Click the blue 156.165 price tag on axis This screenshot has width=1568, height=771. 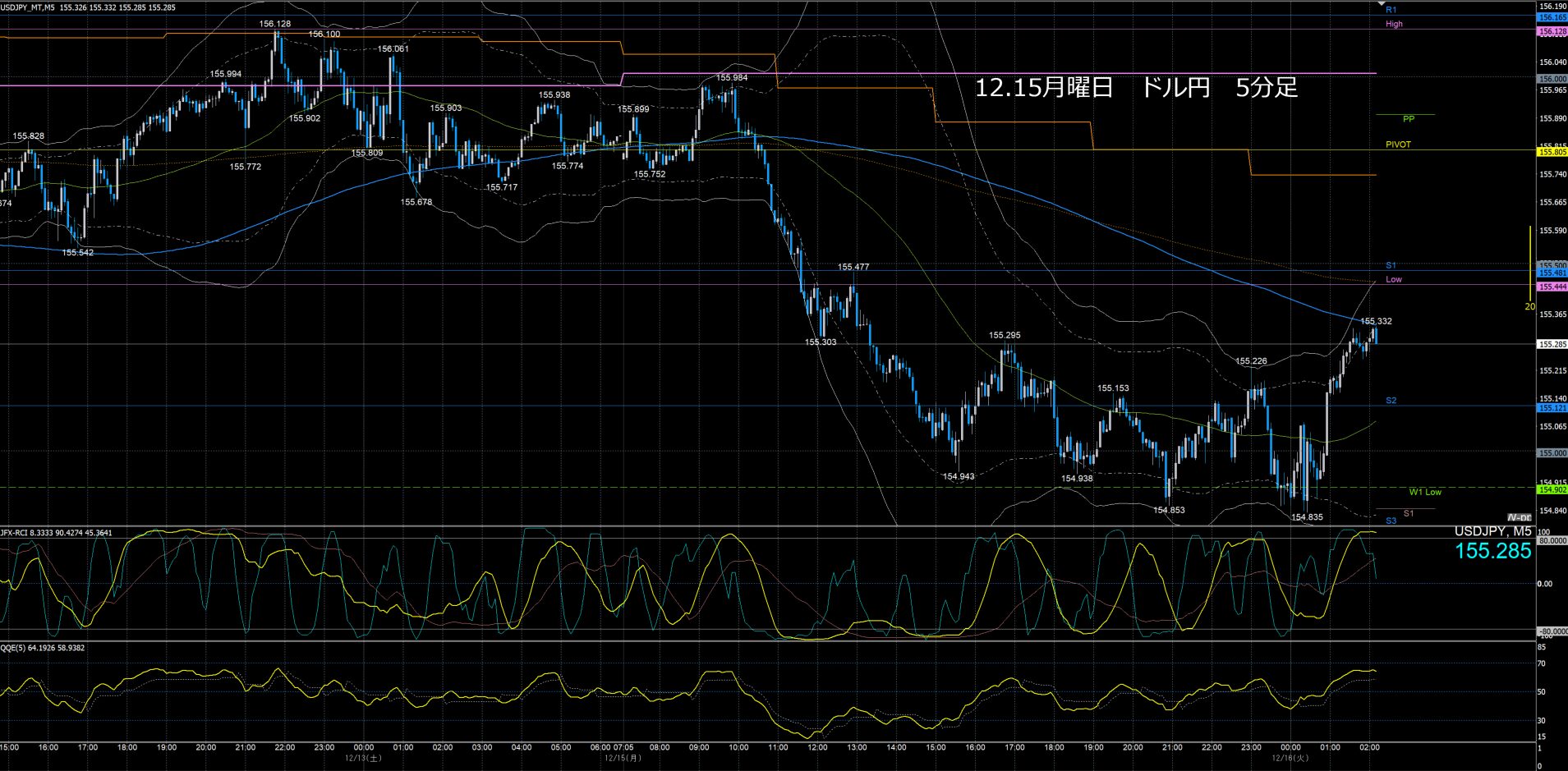point(1552,17)
